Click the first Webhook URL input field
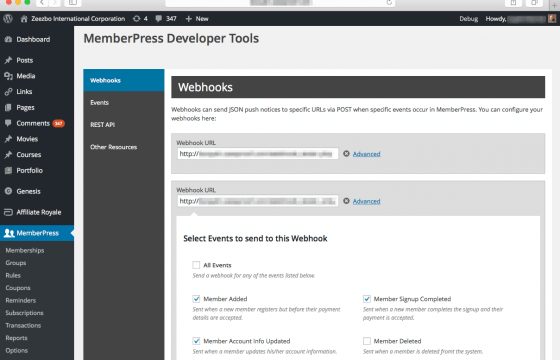Viewport: 560px width, 360px height. [x=258, y=154]
